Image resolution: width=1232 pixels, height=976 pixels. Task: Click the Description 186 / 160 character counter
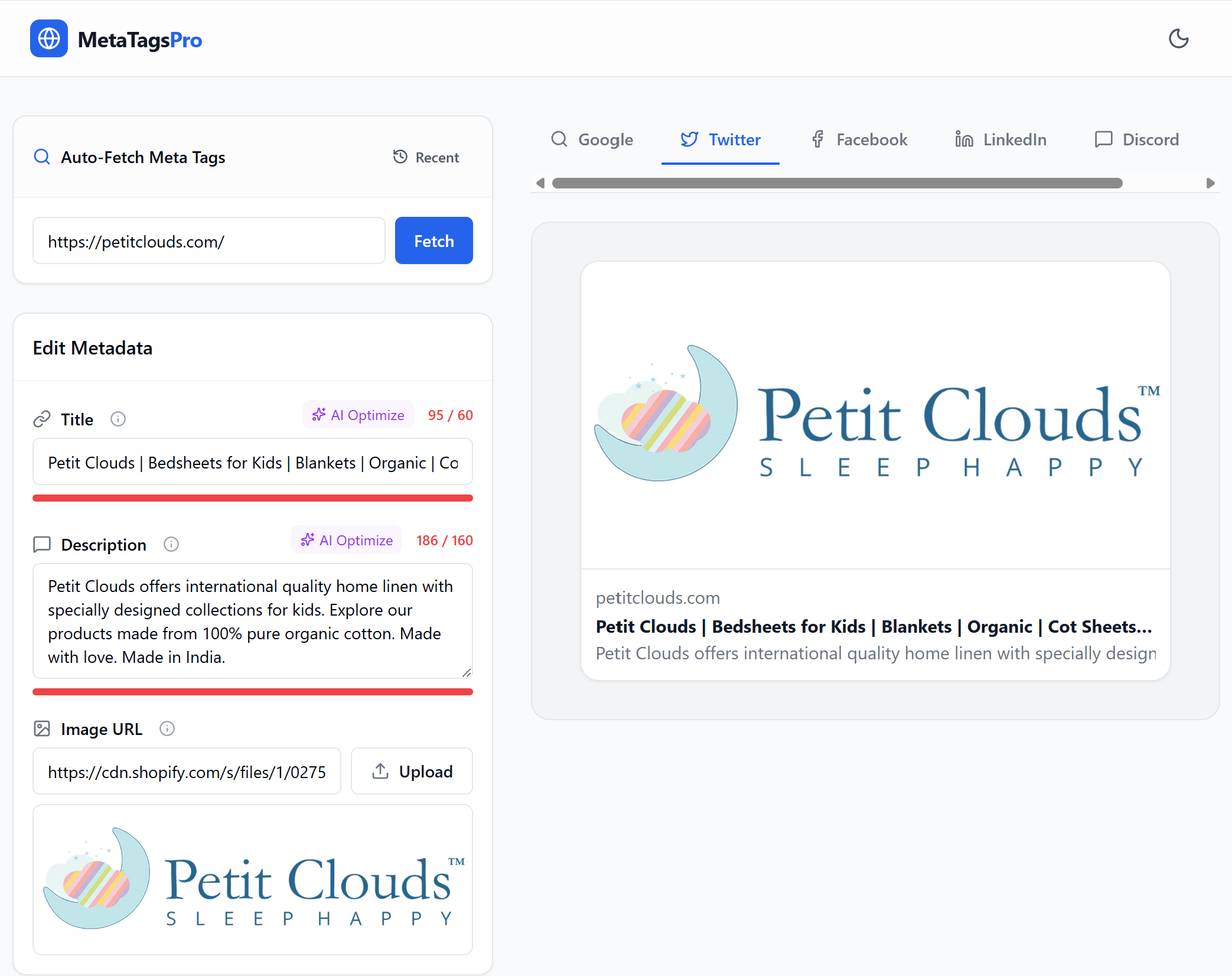444,541
